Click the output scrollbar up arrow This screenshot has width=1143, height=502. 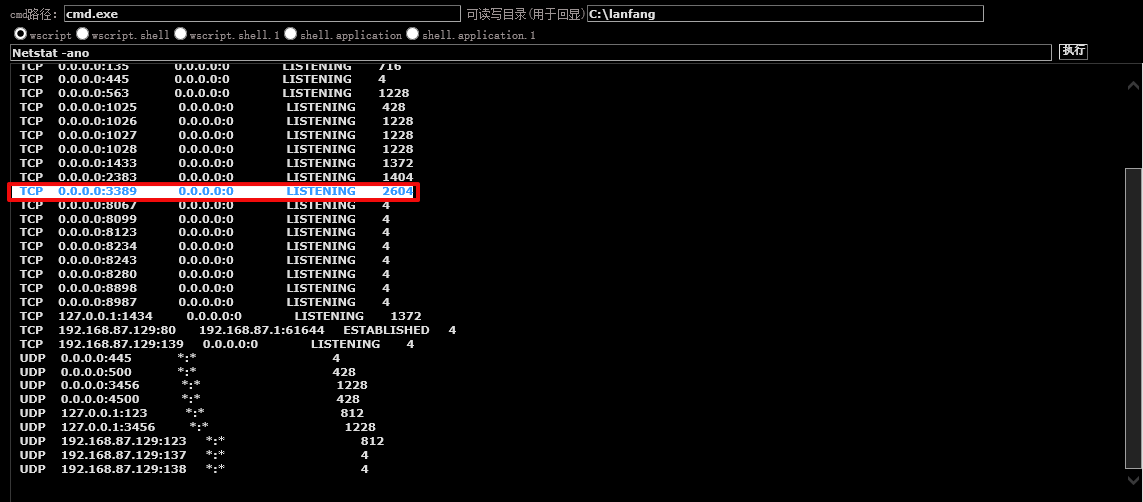[x=1134, y=85]
